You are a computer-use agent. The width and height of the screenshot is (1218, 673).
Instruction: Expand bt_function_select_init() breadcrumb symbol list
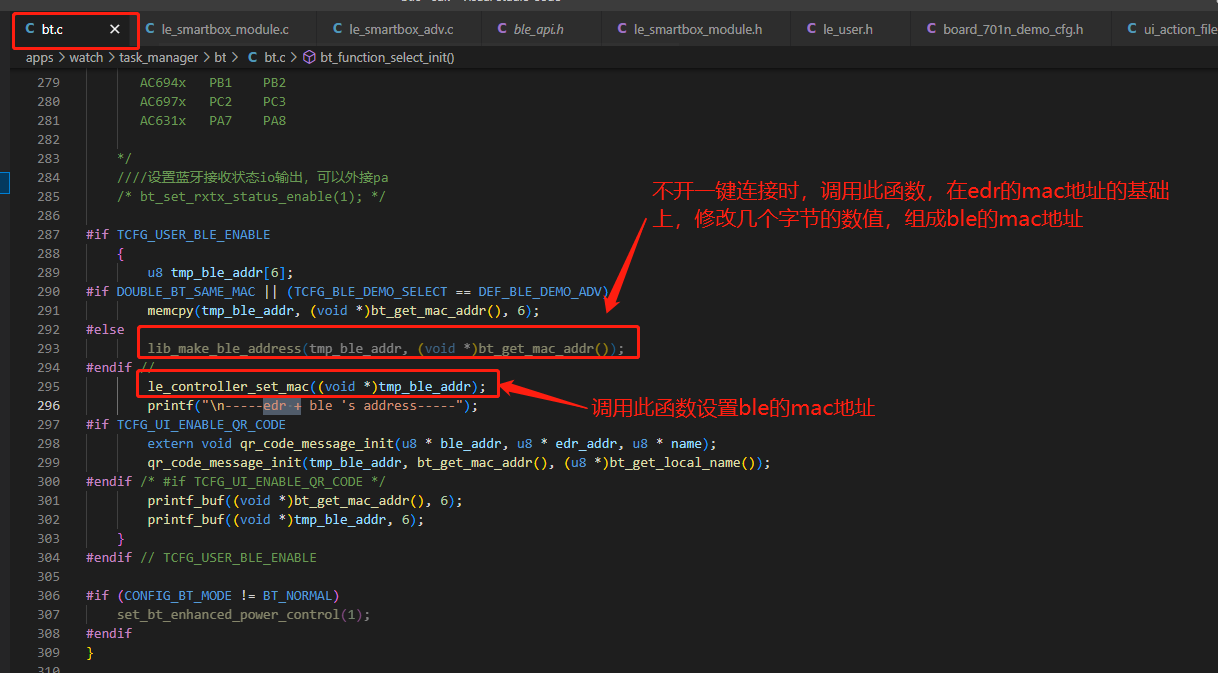click(387, 58)
